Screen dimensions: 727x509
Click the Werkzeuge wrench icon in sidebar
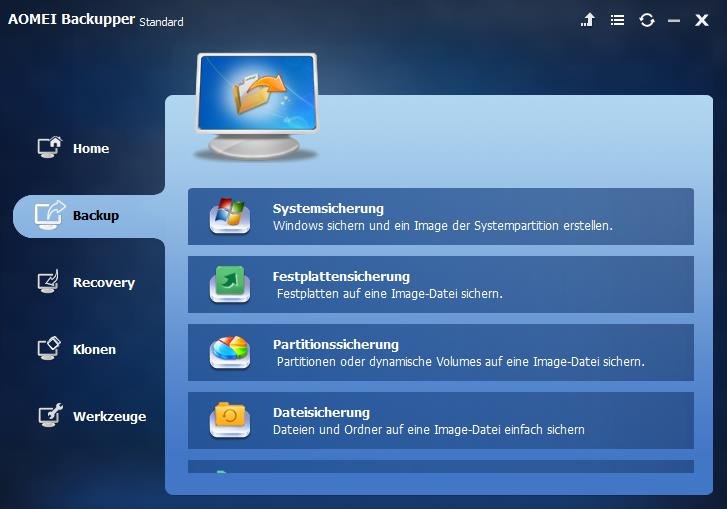coord(50,415)
